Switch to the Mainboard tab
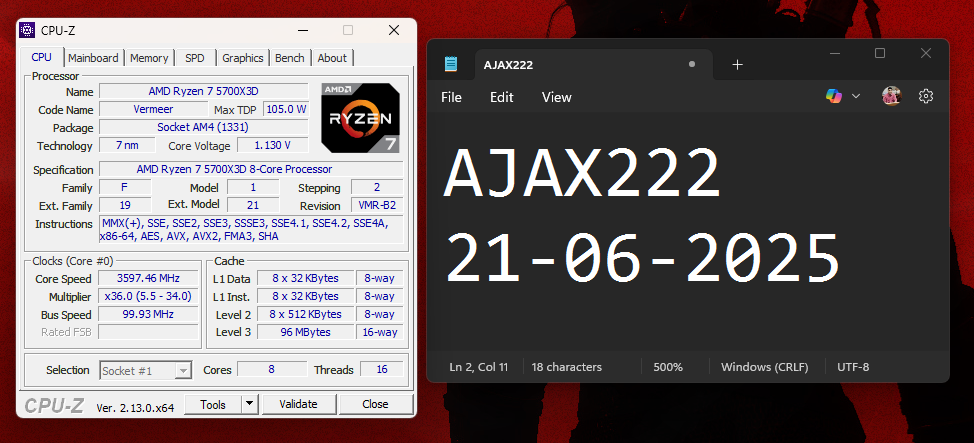 (x=93, y=58)
